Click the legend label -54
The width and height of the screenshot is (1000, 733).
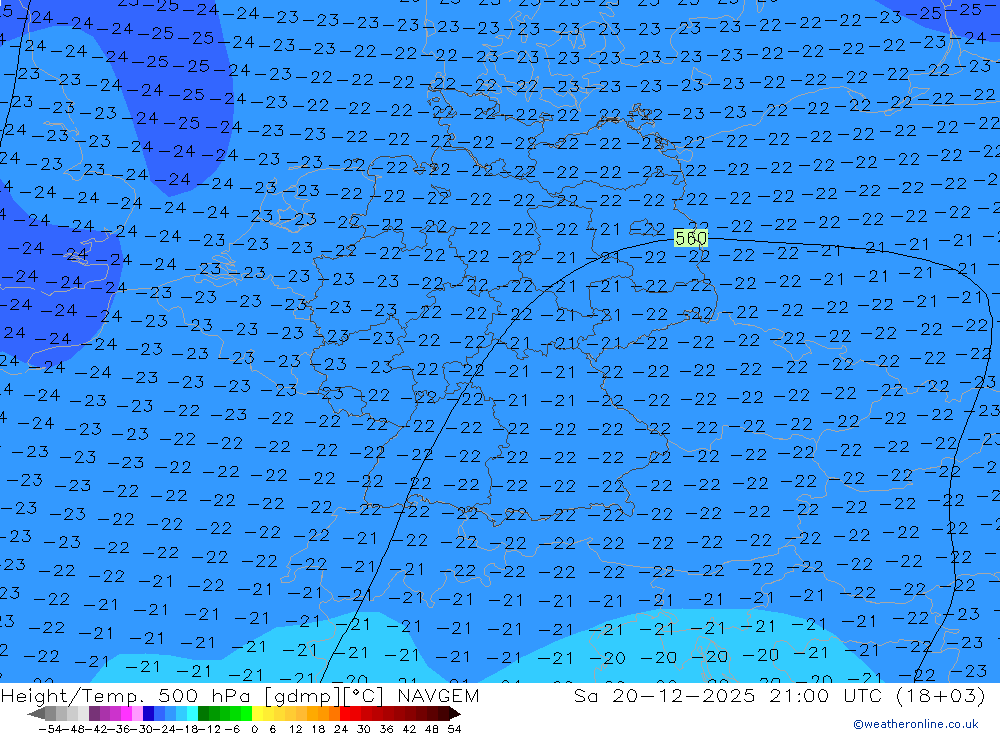pyautogui.click(x=51, y=729)
